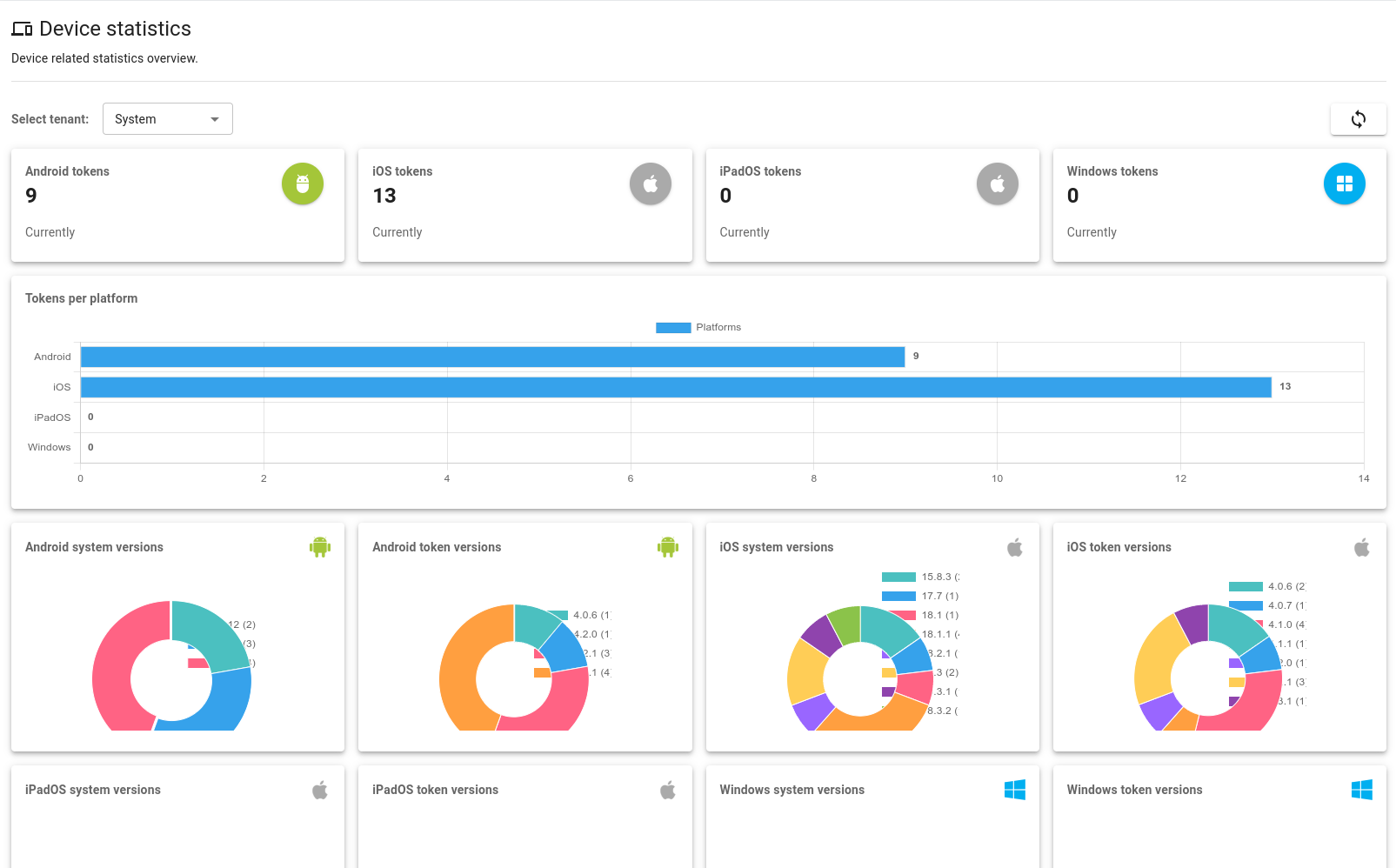This screenshot has width=1396, height=868.
Task: Click Android icon on Android system versions
Action: [320, 547]
